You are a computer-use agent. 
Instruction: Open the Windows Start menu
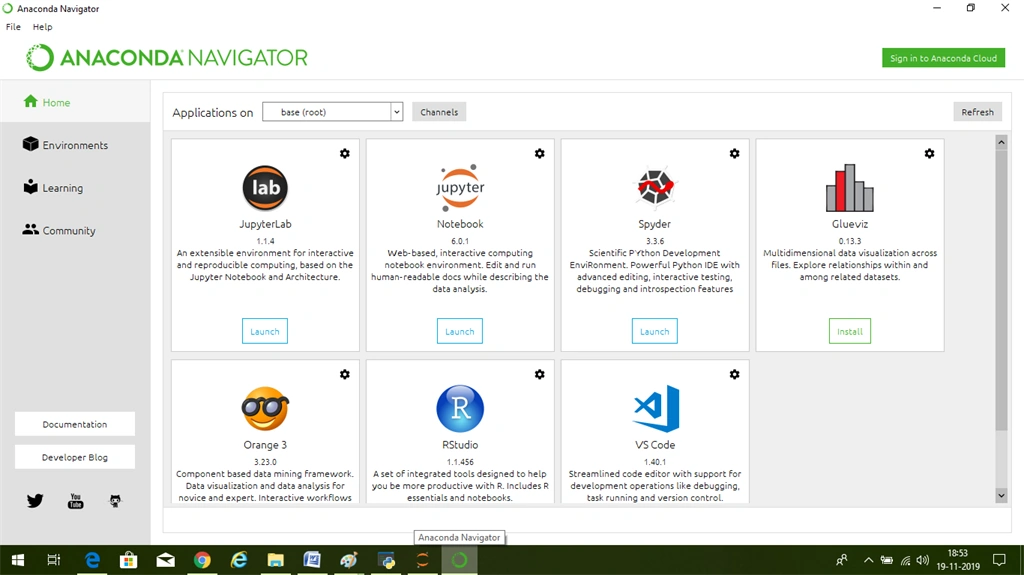18,560
